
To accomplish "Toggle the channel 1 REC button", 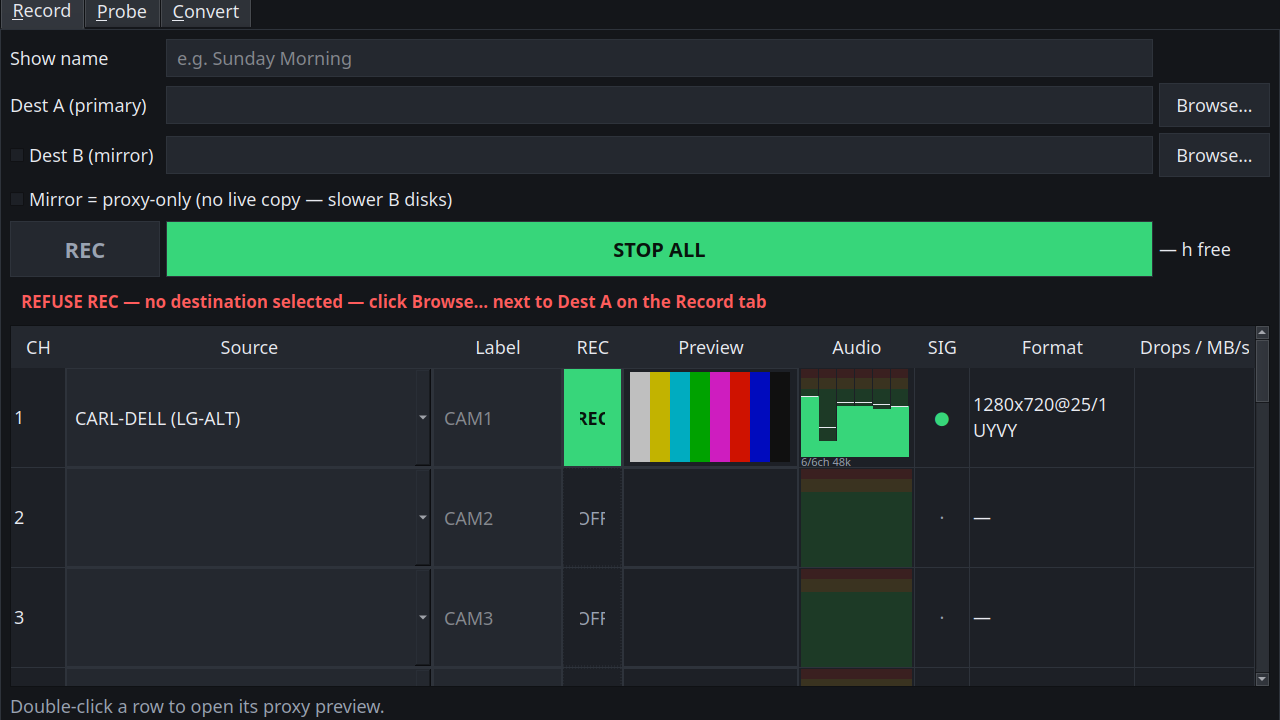I will 592,418.
